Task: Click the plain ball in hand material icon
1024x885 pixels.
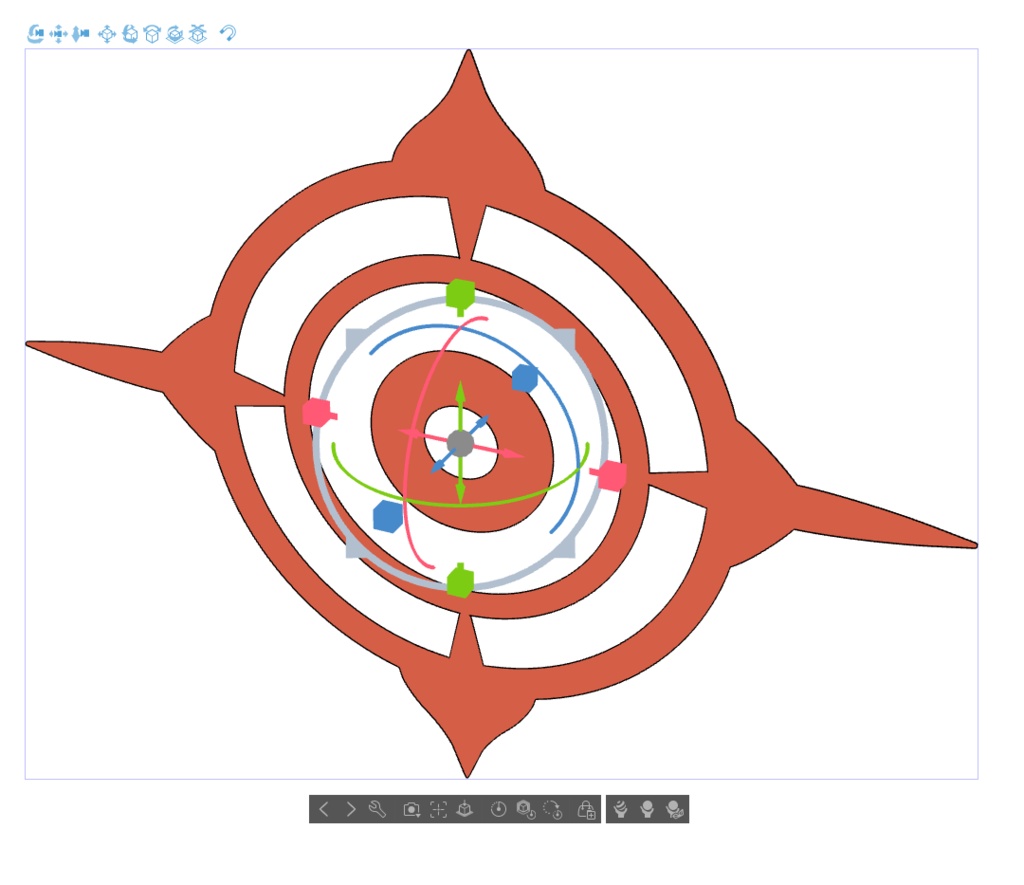Action: pos(647,809)
